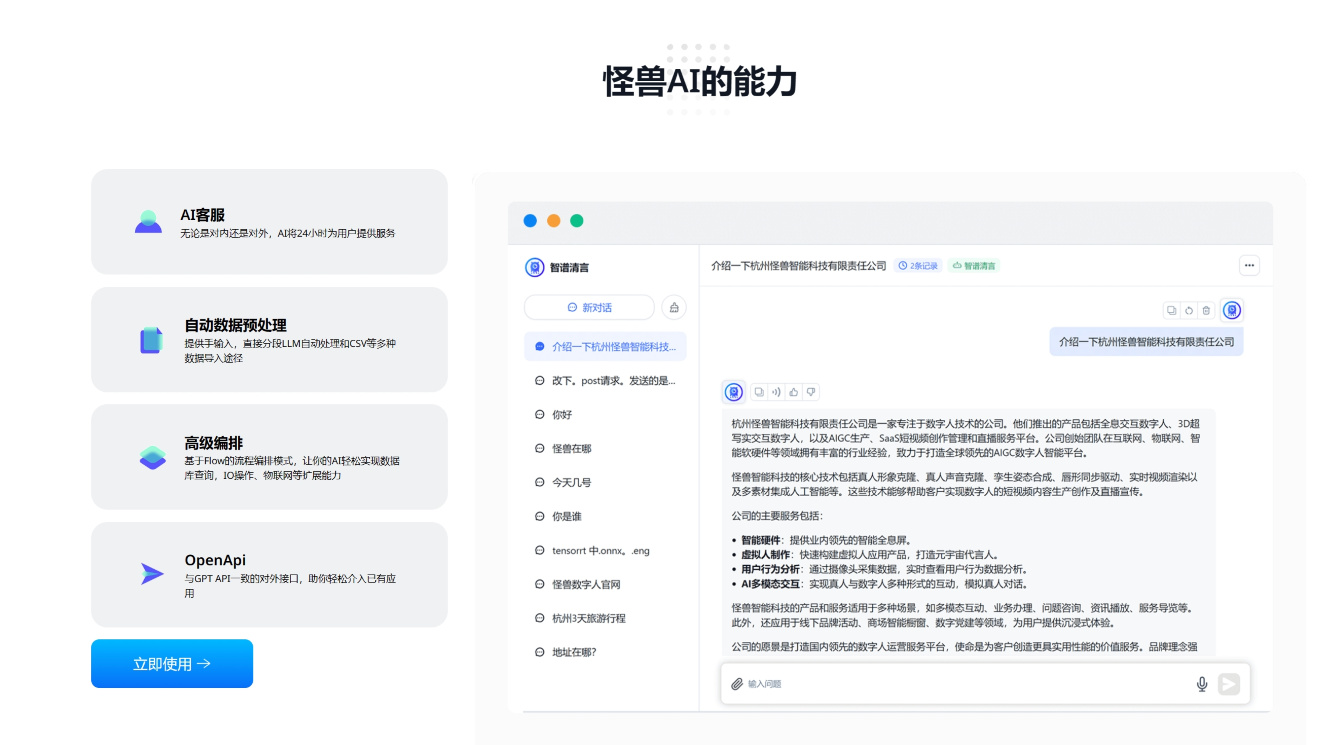The image size is (1333, 745).
Task: Click the user avatar icon at top right
Action: (1232, 310)
